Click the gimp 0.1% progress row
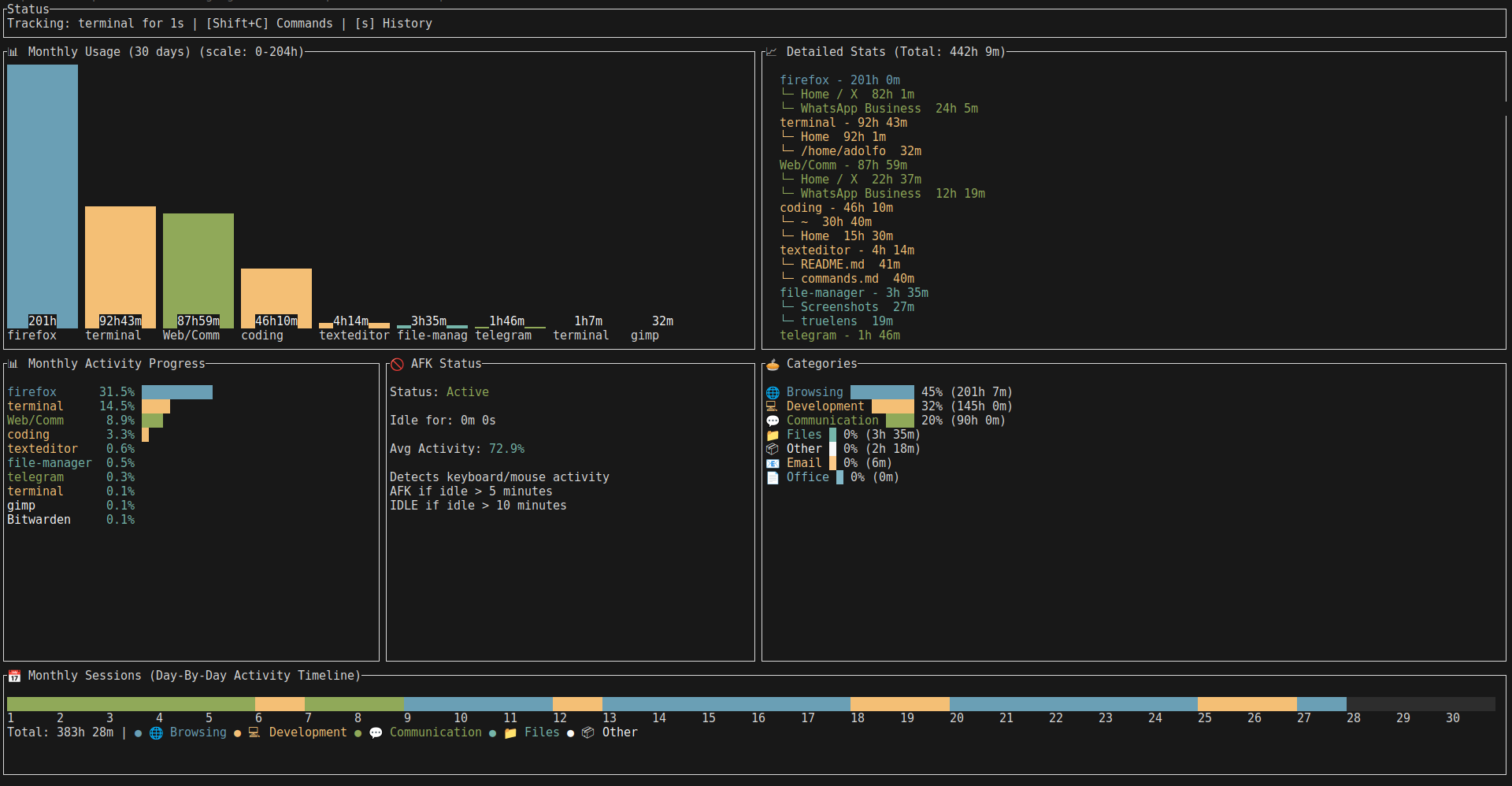 pyautogui.click(x=71, y=506)
